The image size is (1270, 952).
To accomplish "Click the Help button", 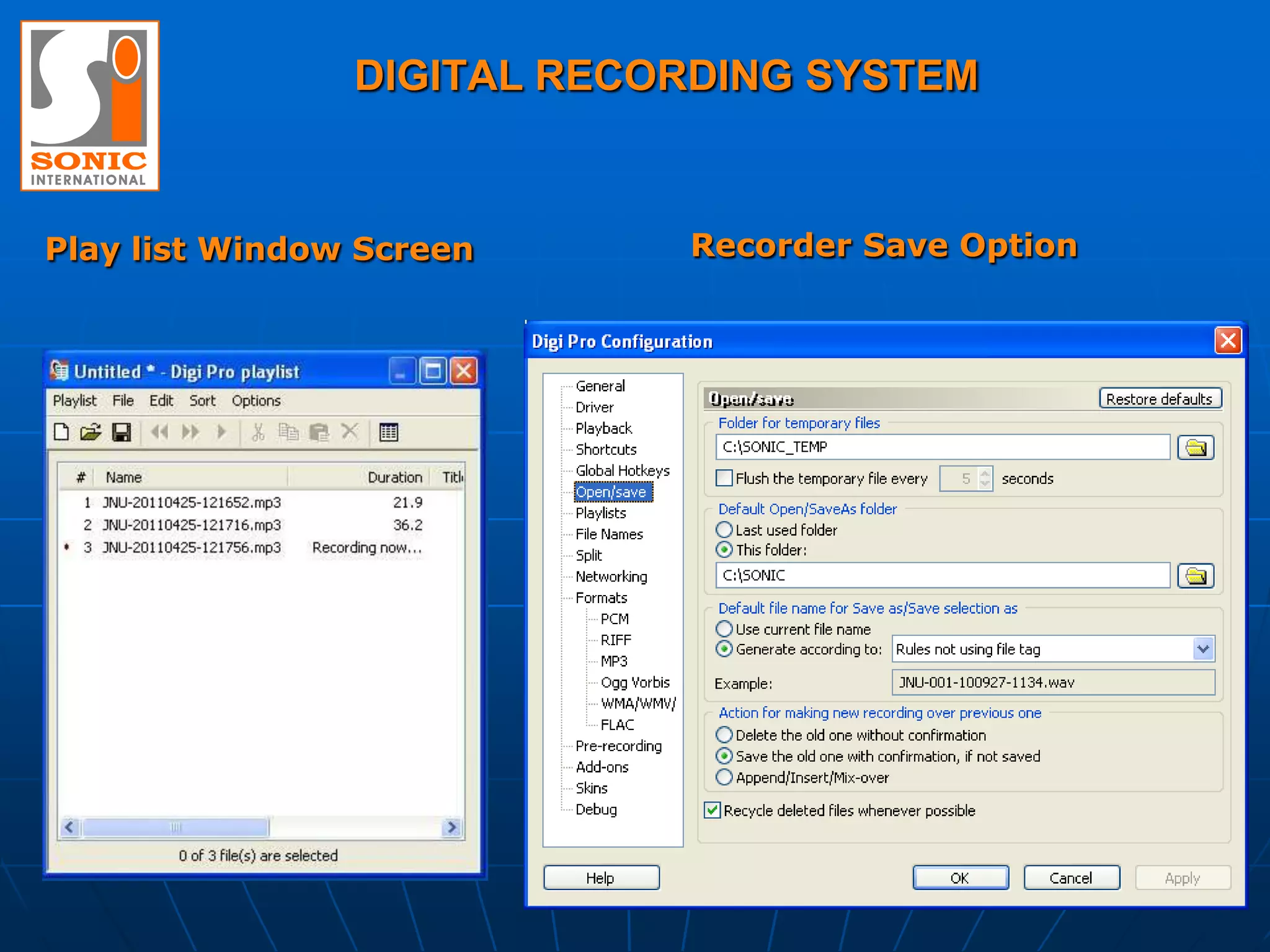I will coord(601,878).
